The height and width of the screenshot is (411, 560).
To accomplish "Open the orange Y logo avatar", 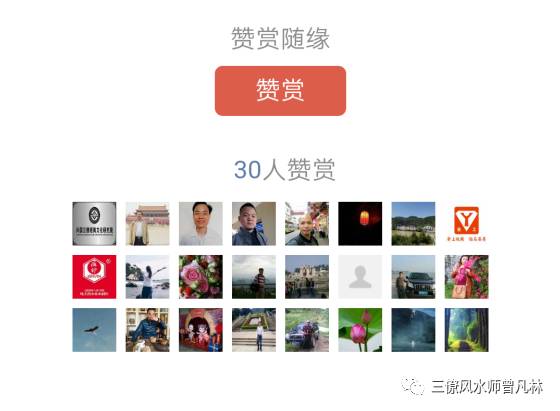I will click(x=466, y=224).
